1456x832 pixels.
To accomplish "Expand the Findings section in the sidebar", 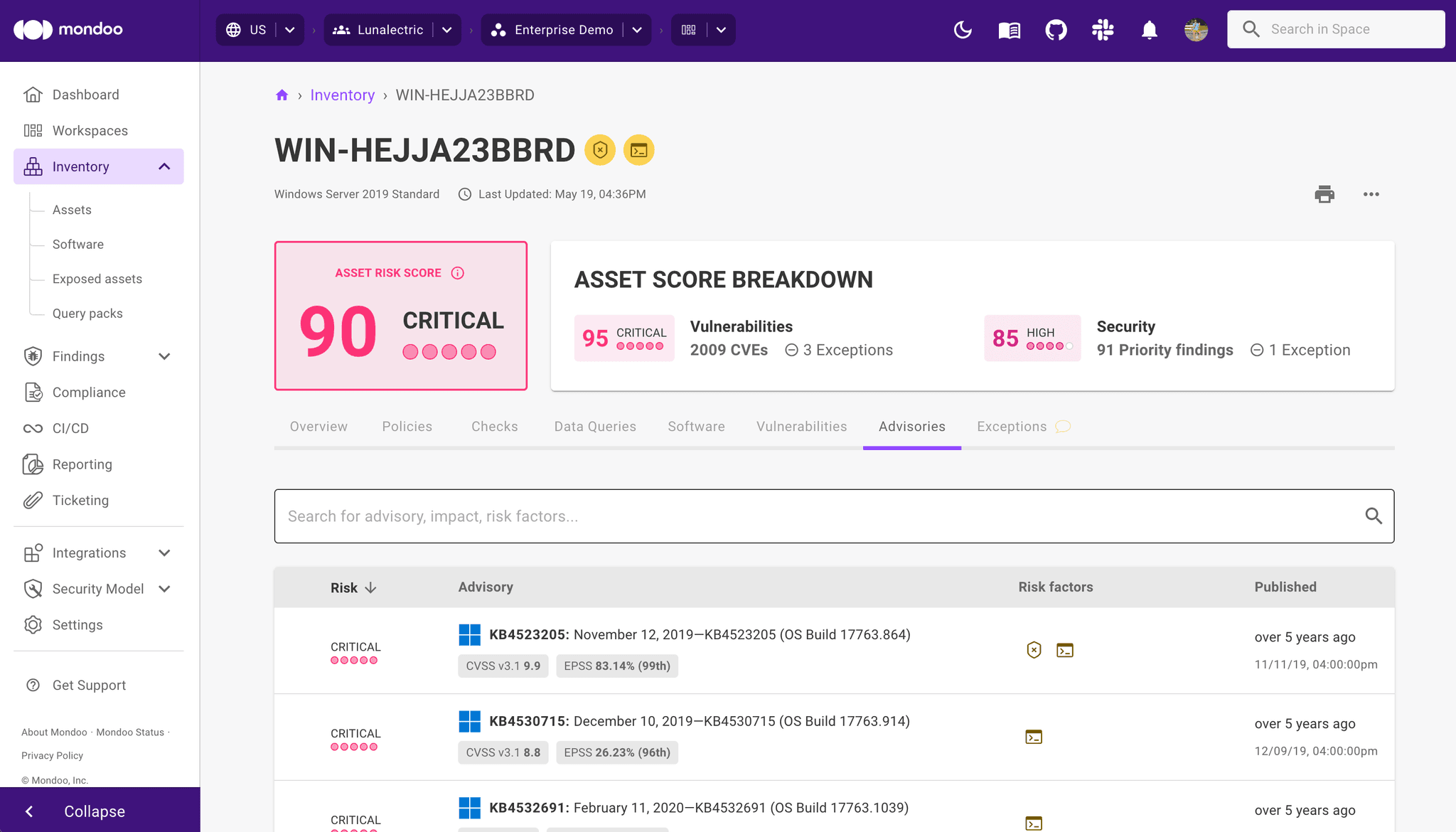I will 164,356.
